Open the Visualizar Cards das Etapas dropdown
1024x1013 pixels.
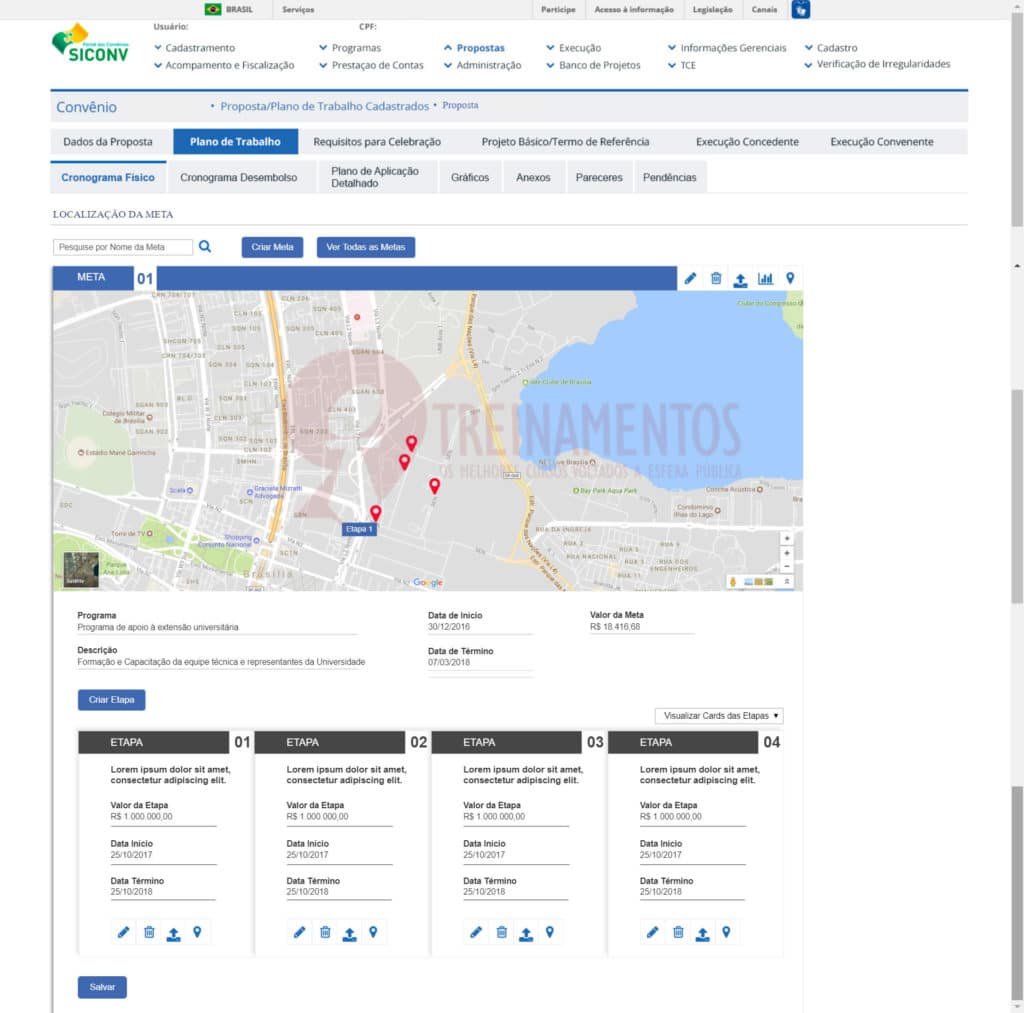(x=718, y=716)
